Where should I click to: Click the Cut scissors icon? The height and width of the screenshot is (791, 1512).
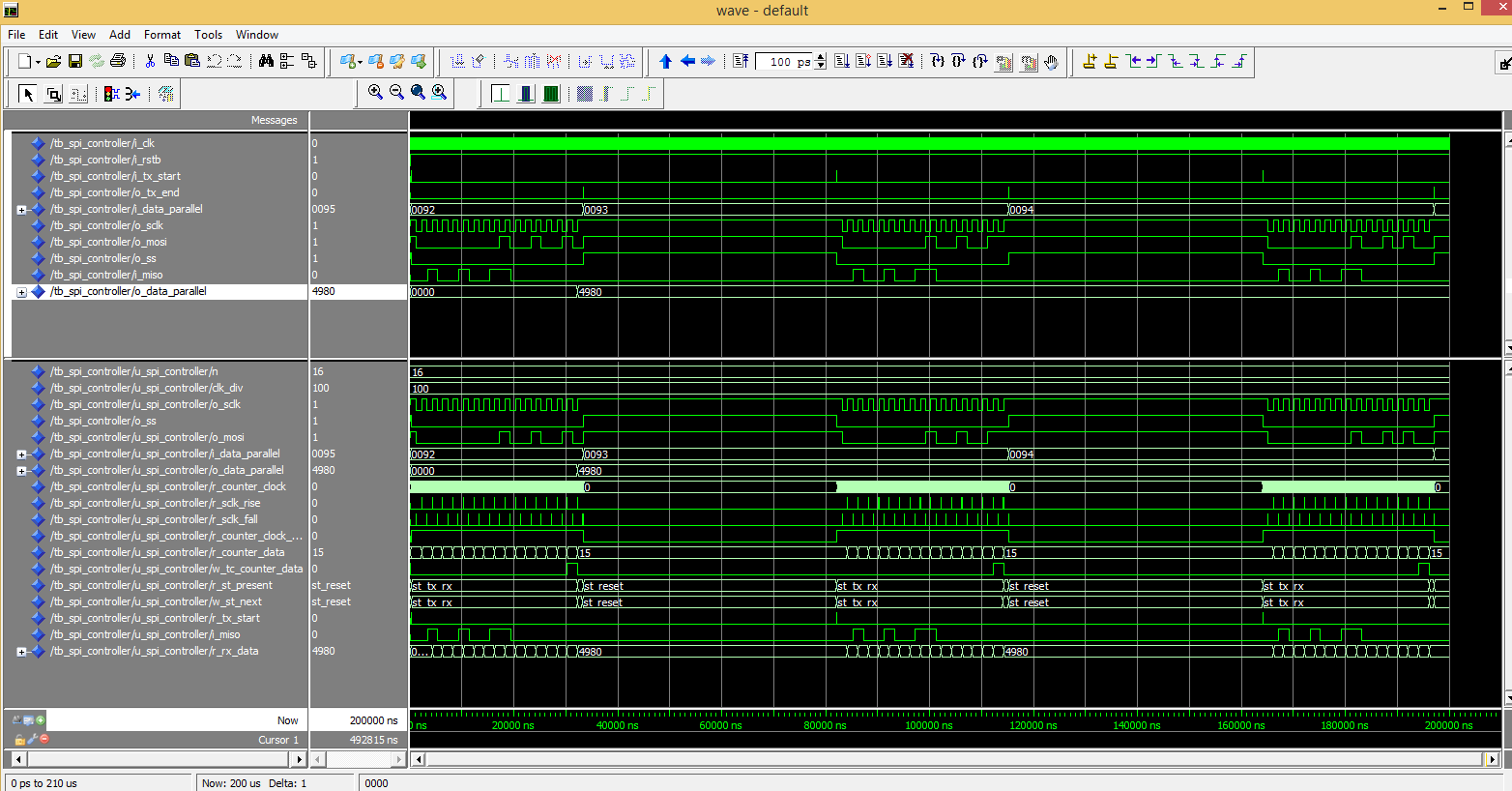click(150, 61)
